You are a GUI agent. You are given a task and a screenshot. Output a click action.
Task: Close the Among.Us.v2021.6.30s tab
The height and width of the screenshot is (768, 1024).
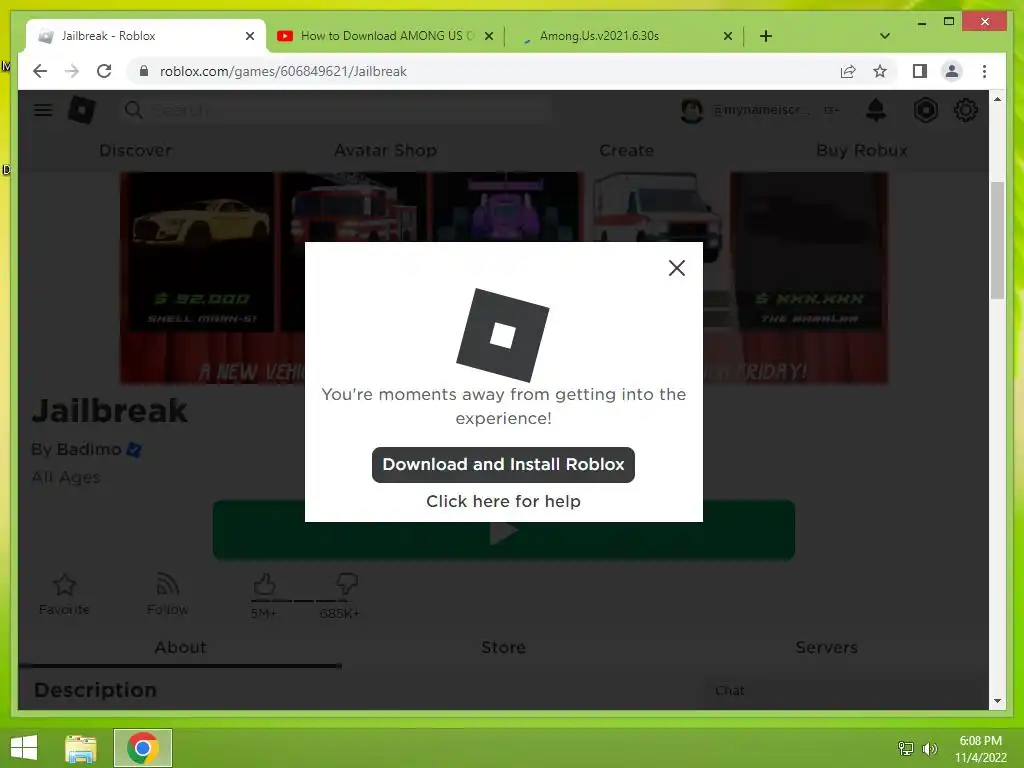coord(728,36)
